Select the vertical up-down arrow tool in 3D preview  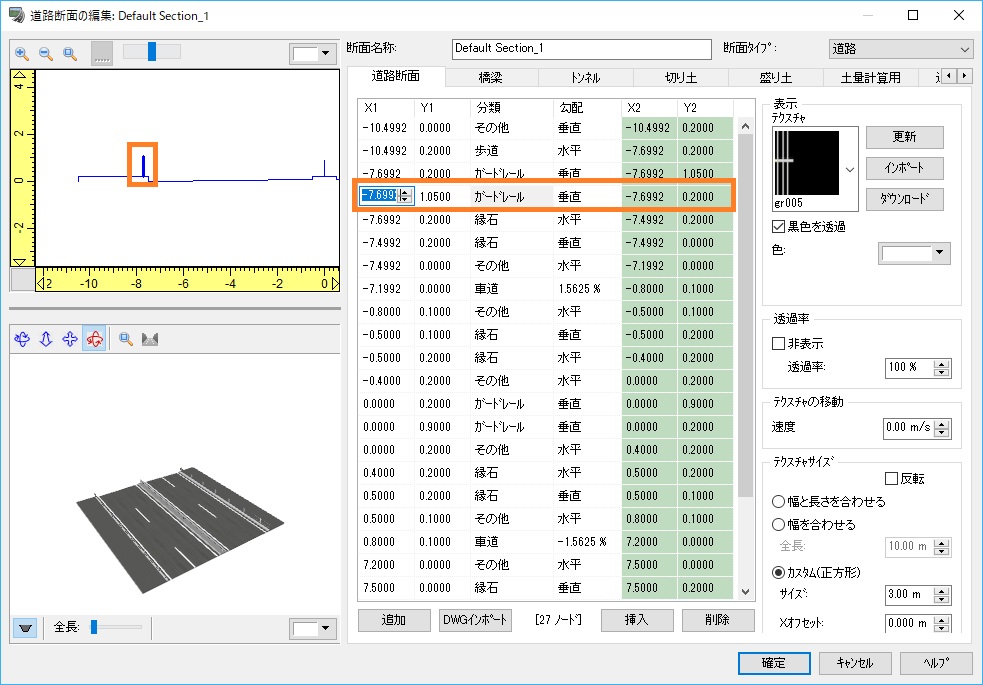(x=46, y=339)
